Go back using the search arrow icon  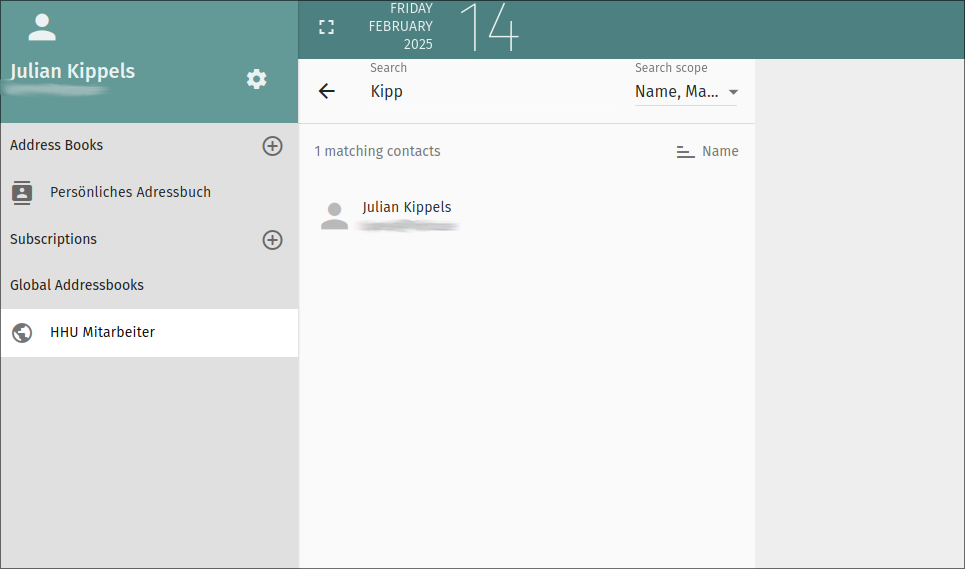(x=326, y=91)
